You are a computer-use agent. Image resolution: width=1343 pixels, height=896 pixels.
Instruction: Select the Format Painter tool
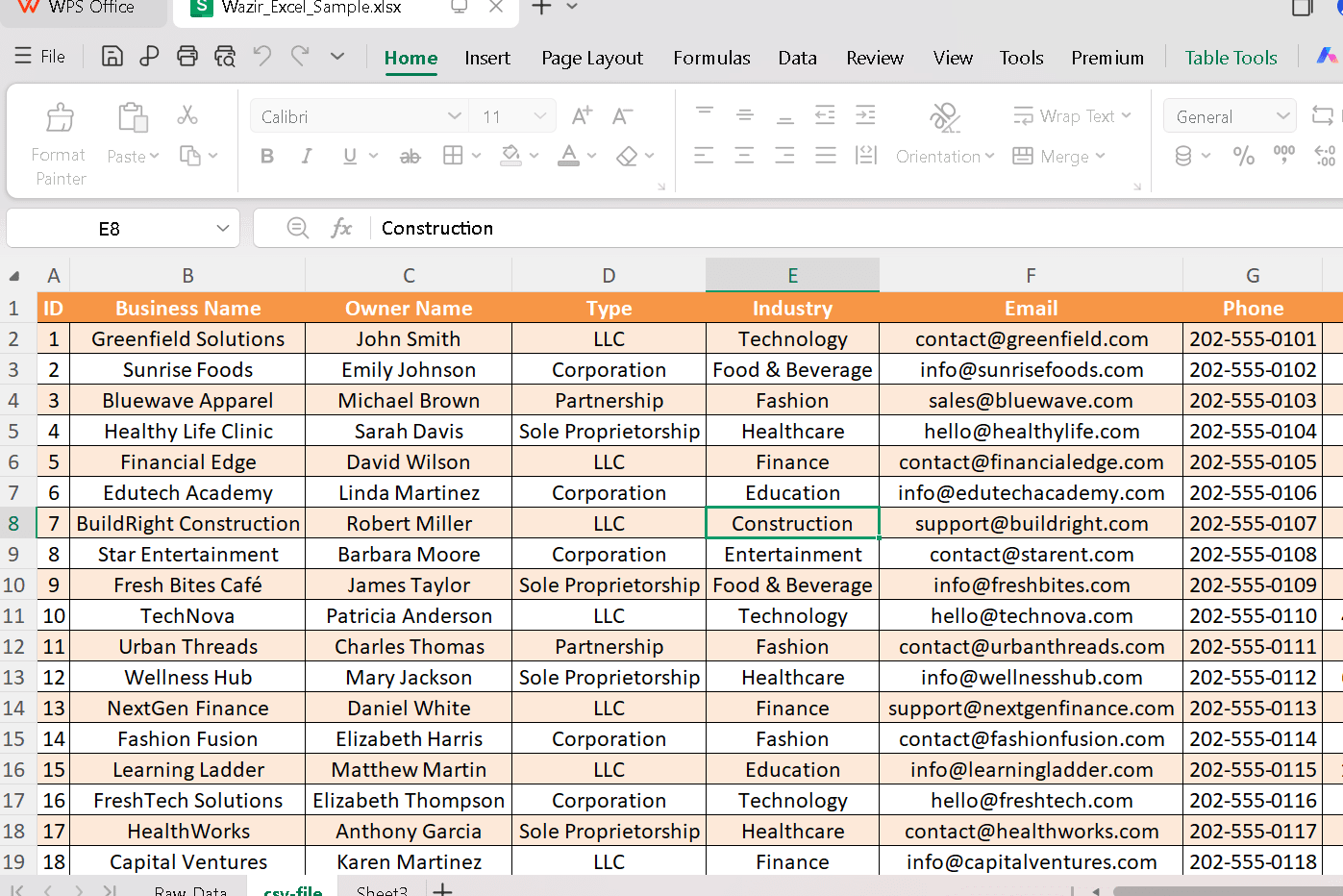pyautogui.click(x=60, y=144)
